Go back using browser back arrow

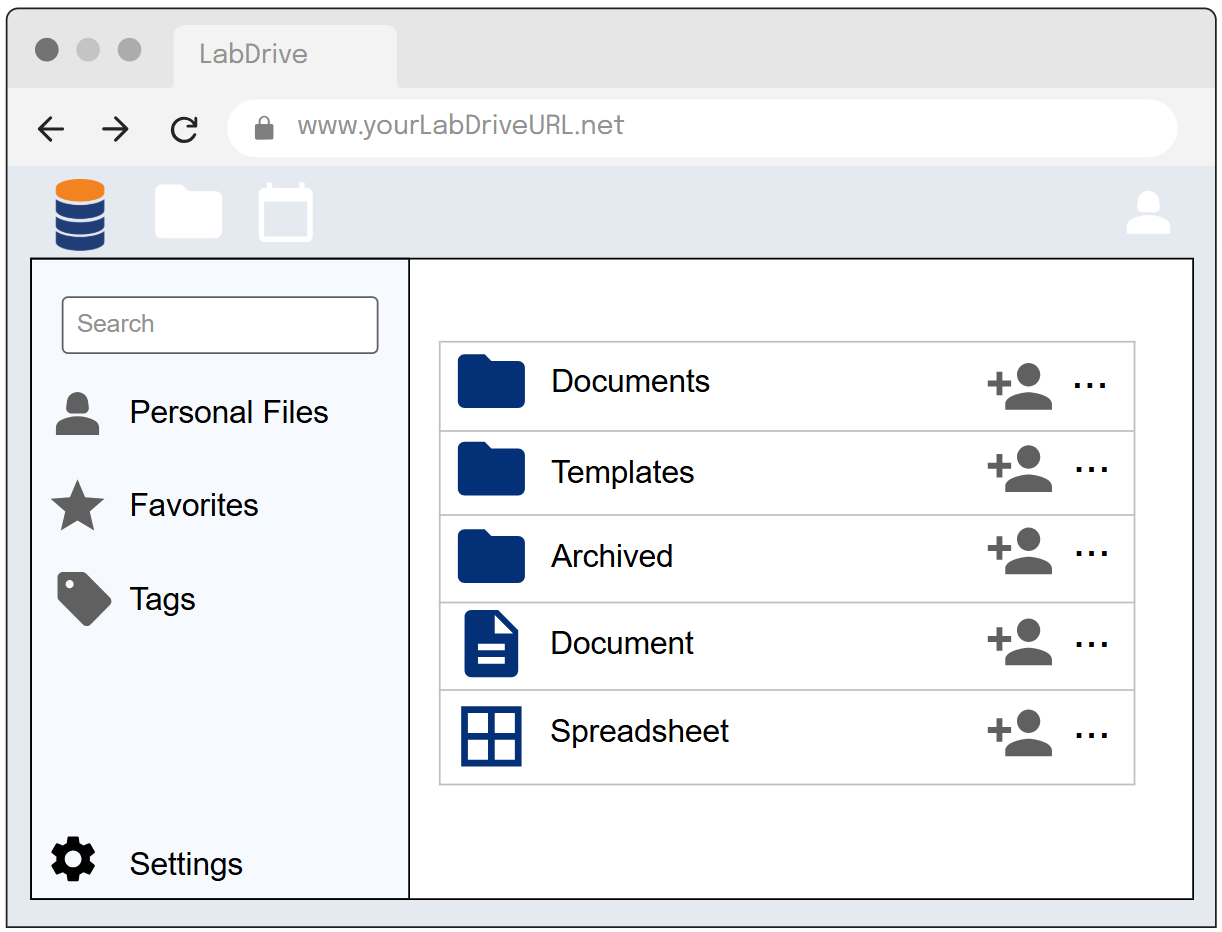[x=51, y=129]
